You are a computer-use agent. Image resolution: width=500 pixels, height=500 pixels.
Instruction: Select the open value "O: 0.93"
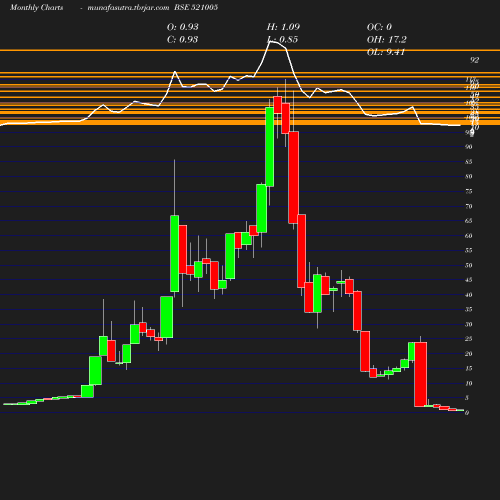pyautogui.click(x=183, y=27)
